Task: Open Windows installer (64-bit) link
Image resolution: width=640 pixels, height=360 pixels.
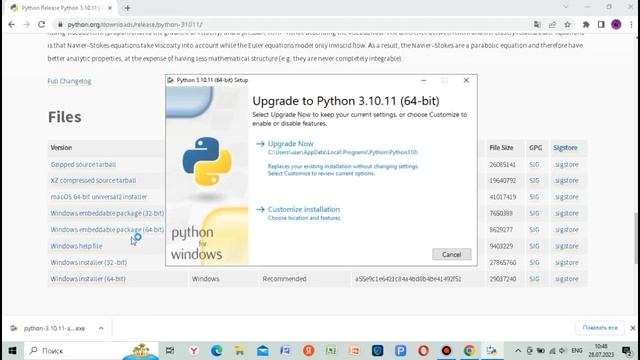Action: tap(88, 279)
